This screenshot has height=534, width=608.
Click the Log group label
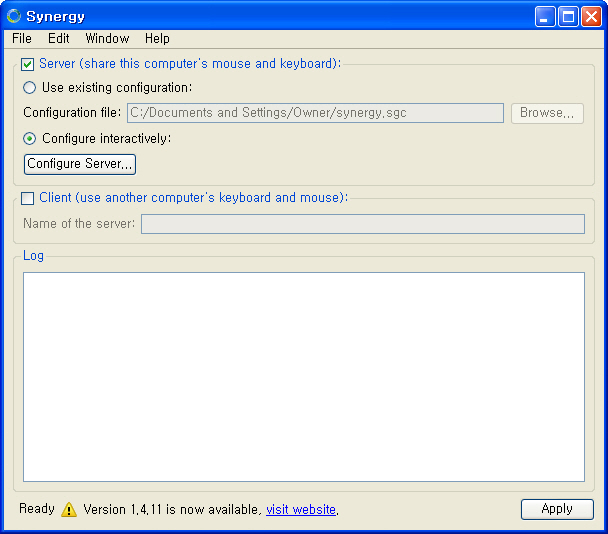[x=33, y=256]
